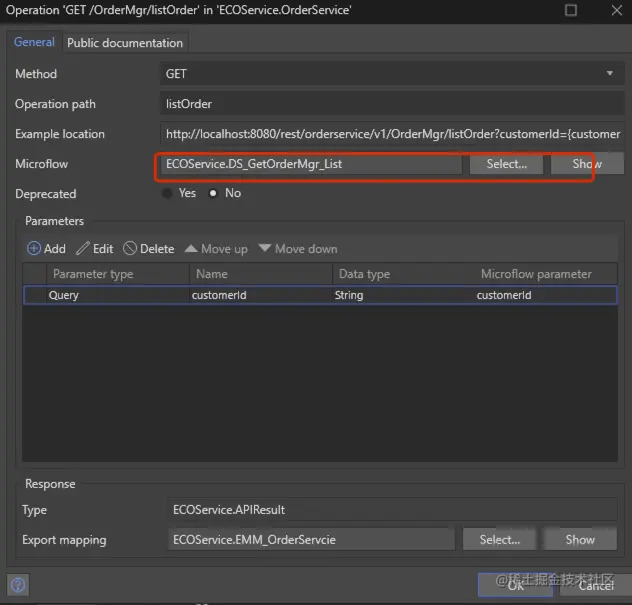Click the Parameter type column header
The image size is (632, 605).
coord(117,274)
